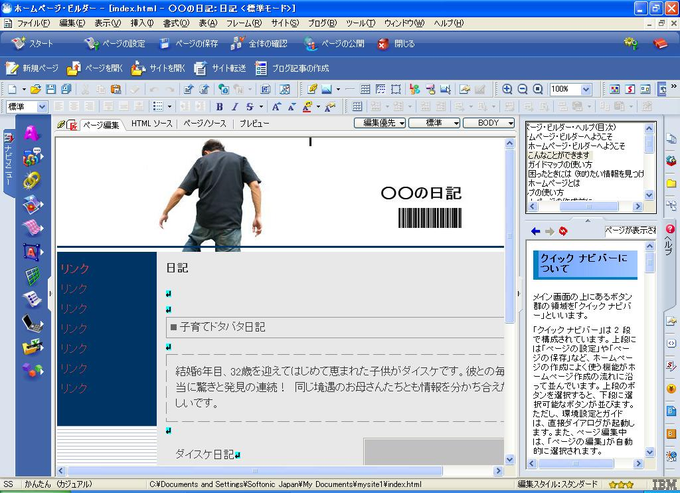Viewport: 680px width, 493px height.
Task: Switch to the ページ/ソース tab
Action: click(x=205, y=124)
